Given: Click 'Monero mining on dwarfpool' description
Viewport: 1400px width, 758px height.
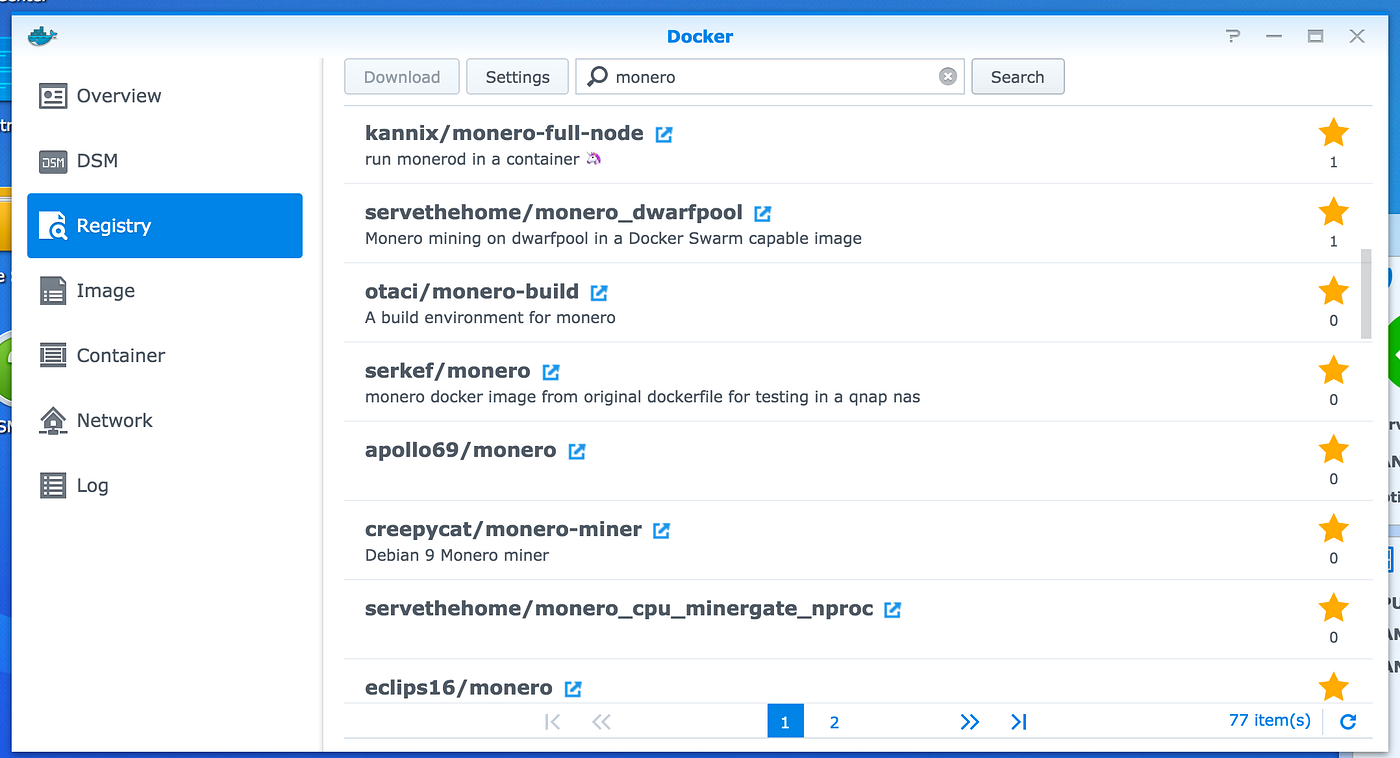Looking at the screenshot, I should pyautogui.click(x=613, y=238).
